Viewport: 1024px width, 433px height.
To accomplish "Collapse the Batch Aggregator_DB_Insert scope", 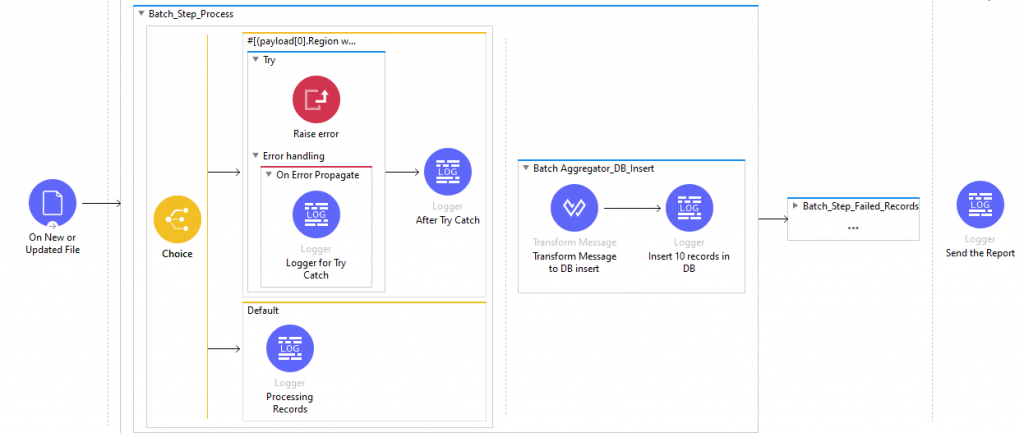I will (526, 168).
